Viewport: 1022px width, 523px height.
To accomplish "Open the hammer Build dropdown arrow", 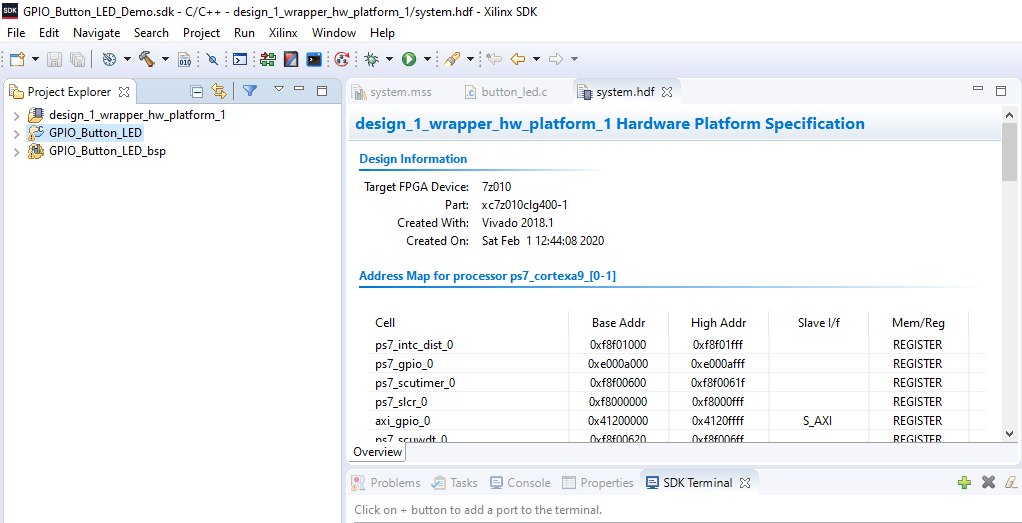I will coord(166,59).
